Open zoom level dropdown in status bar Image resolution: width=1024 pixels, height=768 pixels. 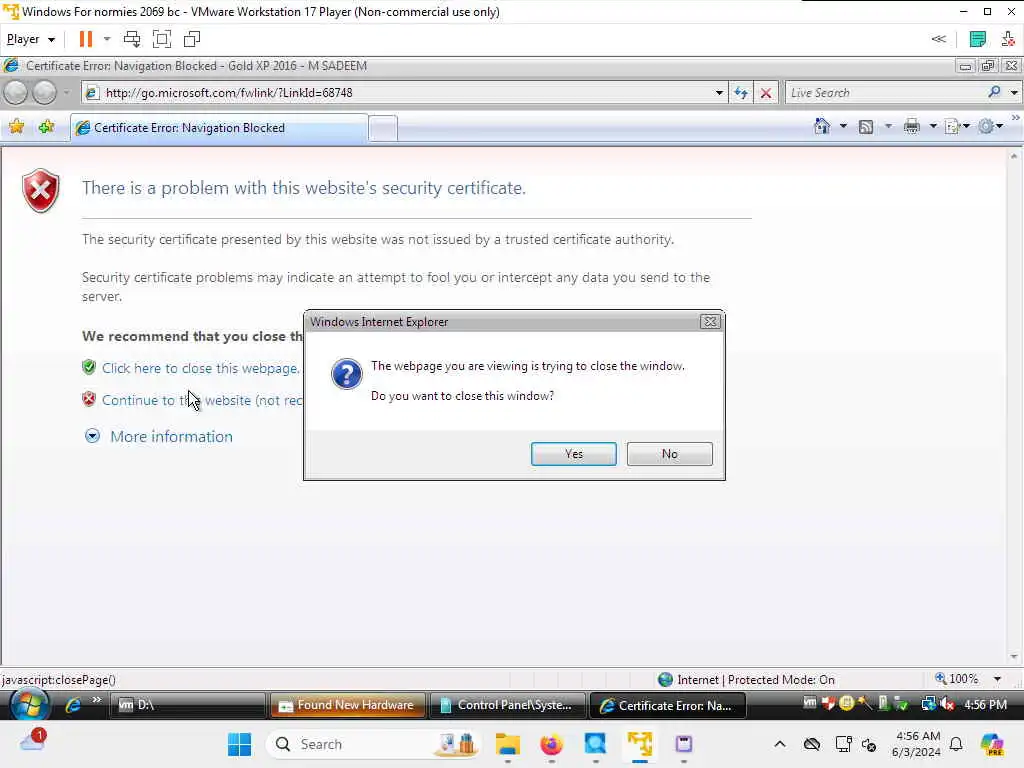[997, 679]
